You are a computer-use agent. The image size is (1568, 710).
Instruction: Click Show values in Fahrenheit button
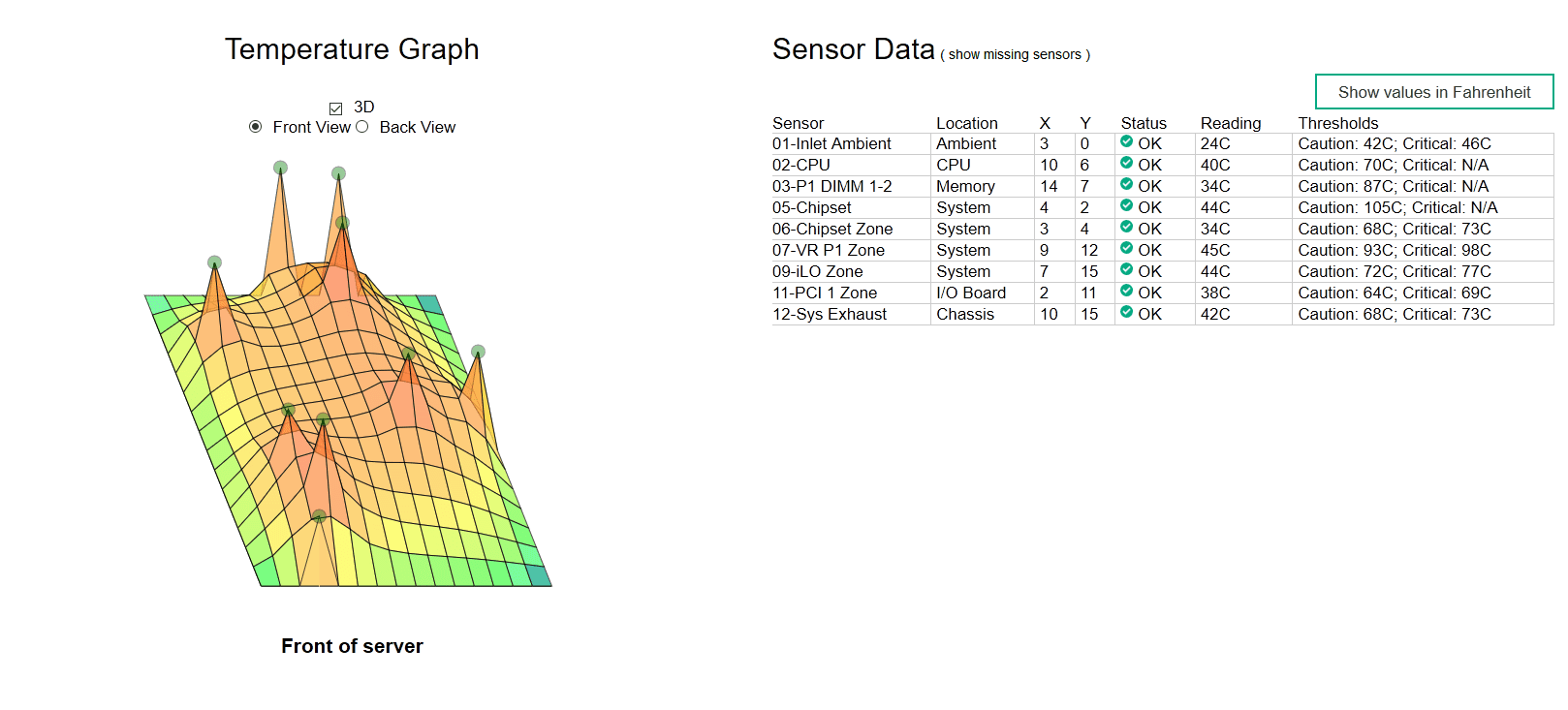(1434, 92)
